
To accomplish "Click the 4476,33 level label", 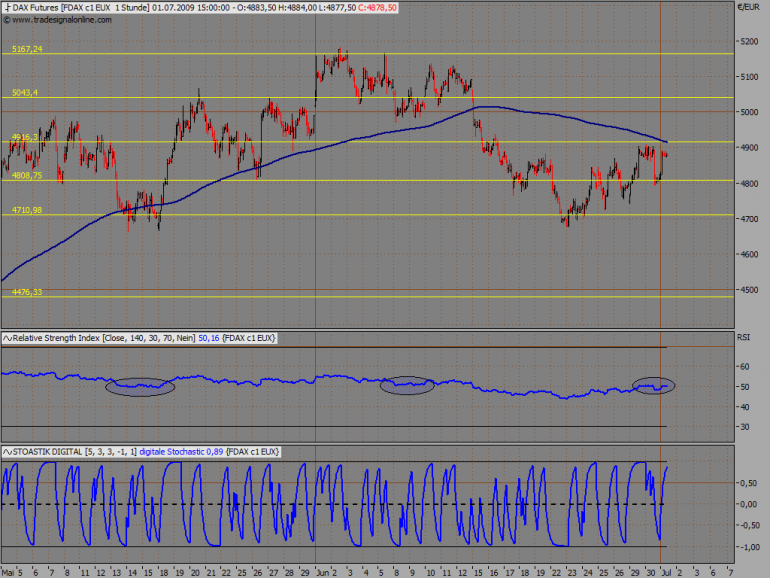I will pyautogui.click(x=27, y=292).
